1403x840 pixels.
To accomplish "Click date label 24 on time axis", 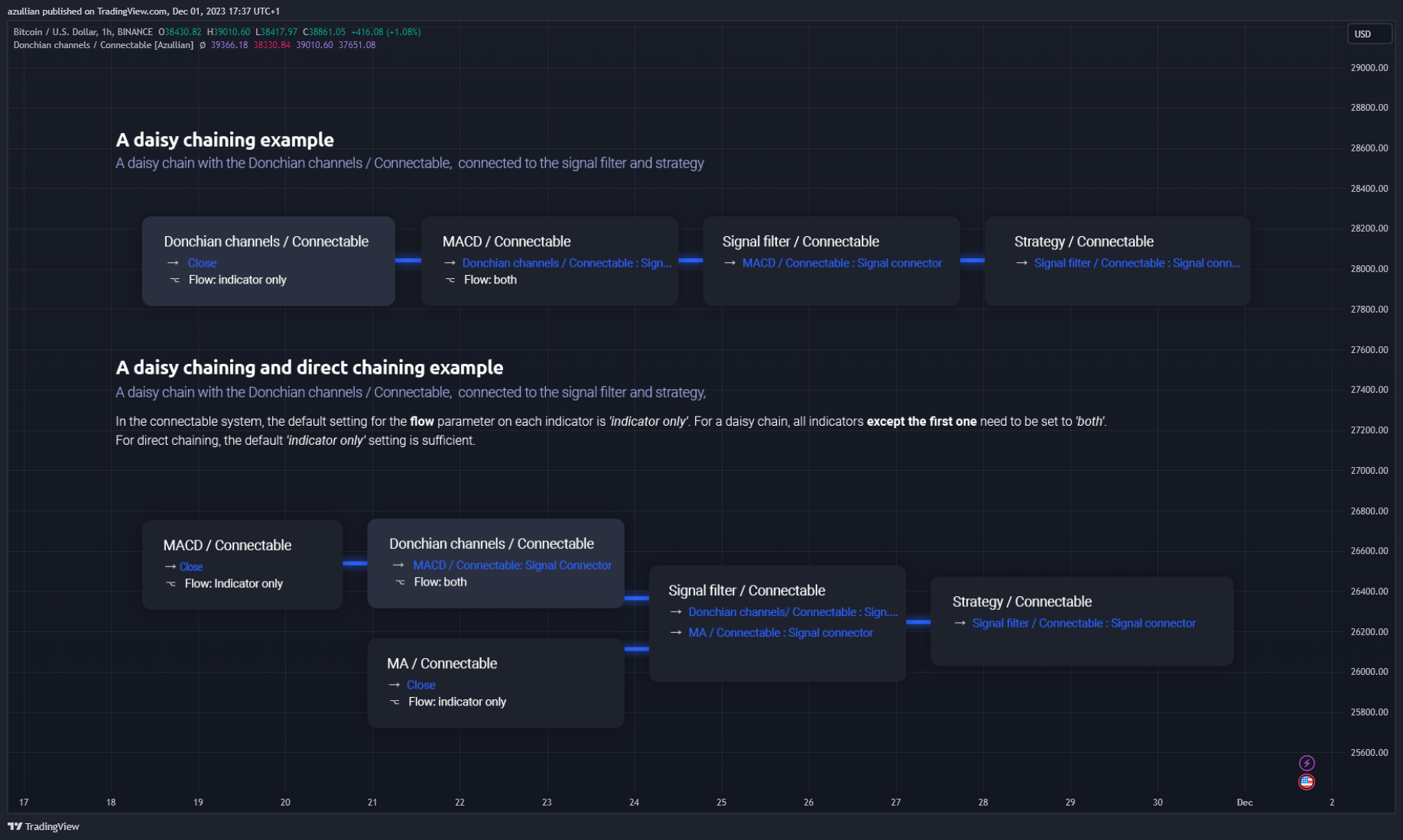I will pyautogui.click(x=635, y=803).
